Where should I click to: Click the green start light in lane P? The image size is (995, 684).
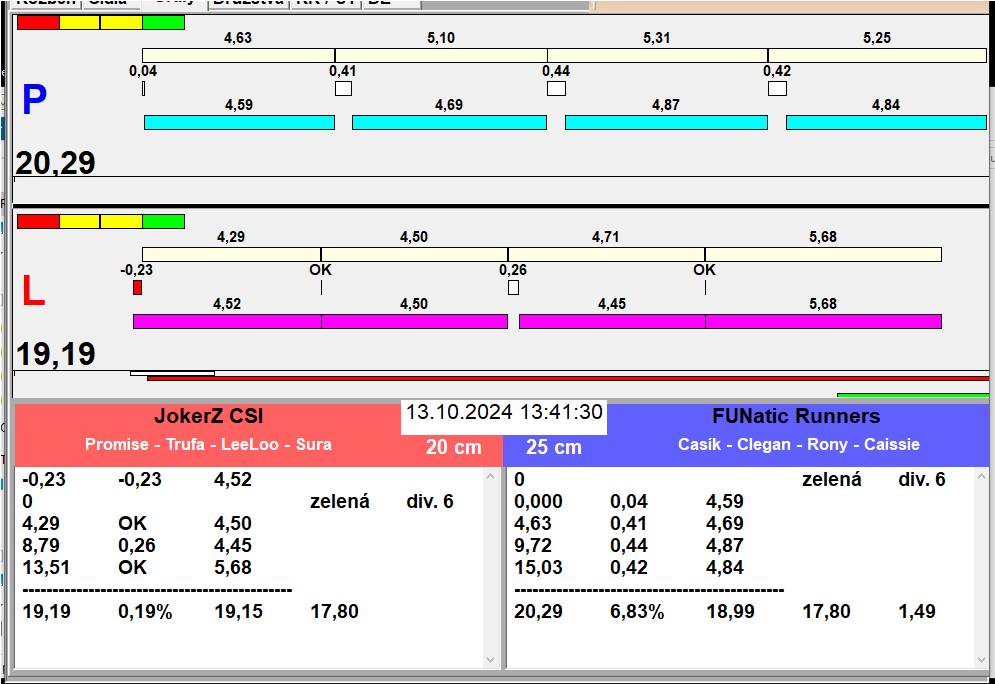point(163,22)
